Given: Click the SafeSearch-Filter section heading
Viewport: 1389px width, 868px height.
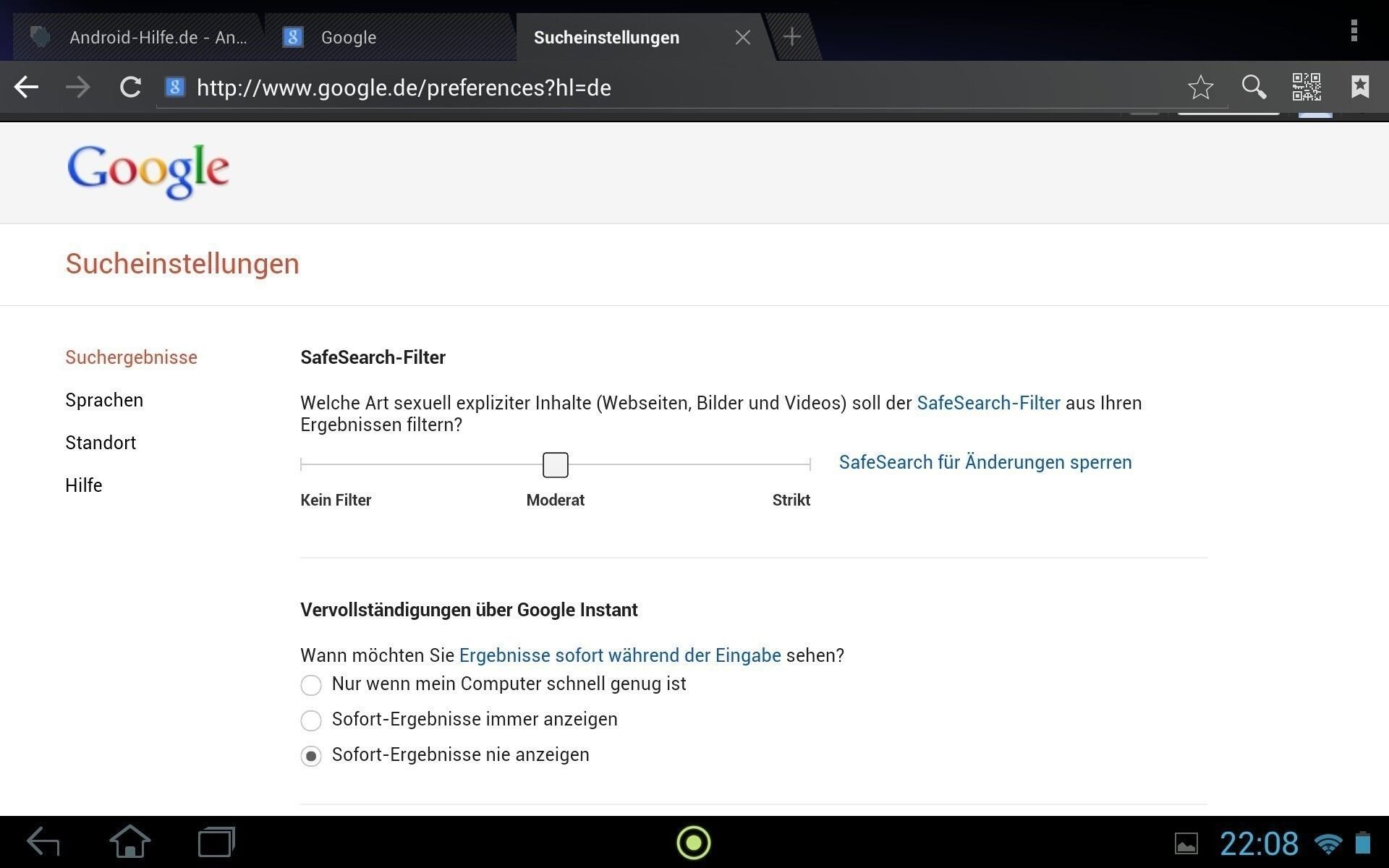Looking at the screenshot, I should click(x=373, y=357).
